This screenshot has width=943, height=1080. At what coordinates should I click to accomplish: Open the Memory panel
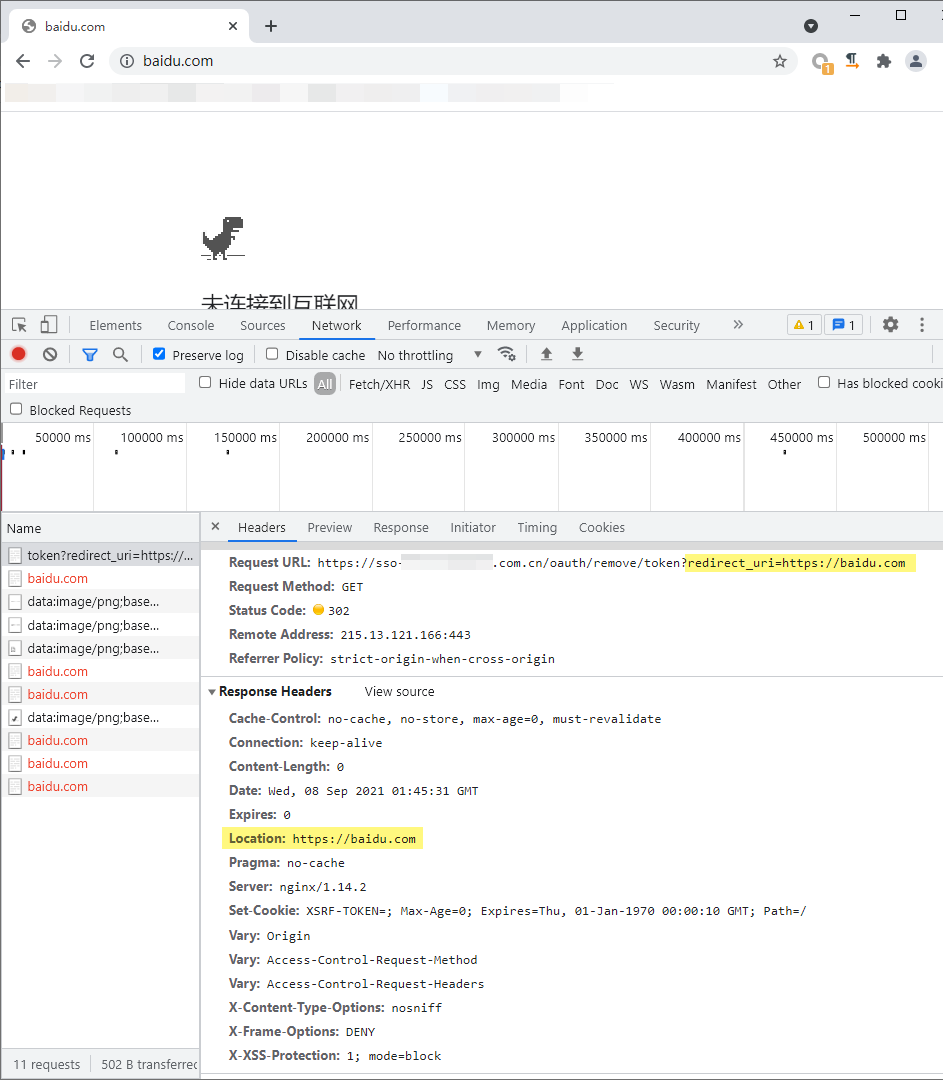click(510, 325)
